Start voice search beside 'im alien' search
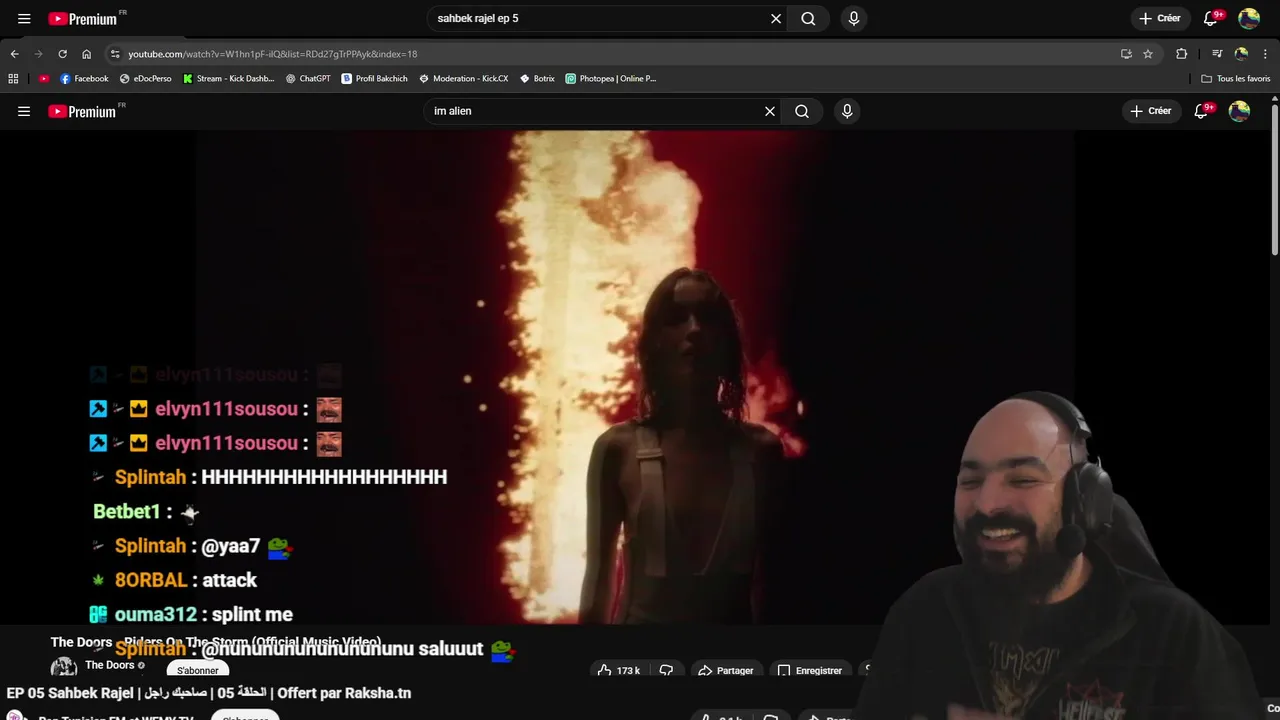Viewport: 1280px width, 720px height. (847, 111)
